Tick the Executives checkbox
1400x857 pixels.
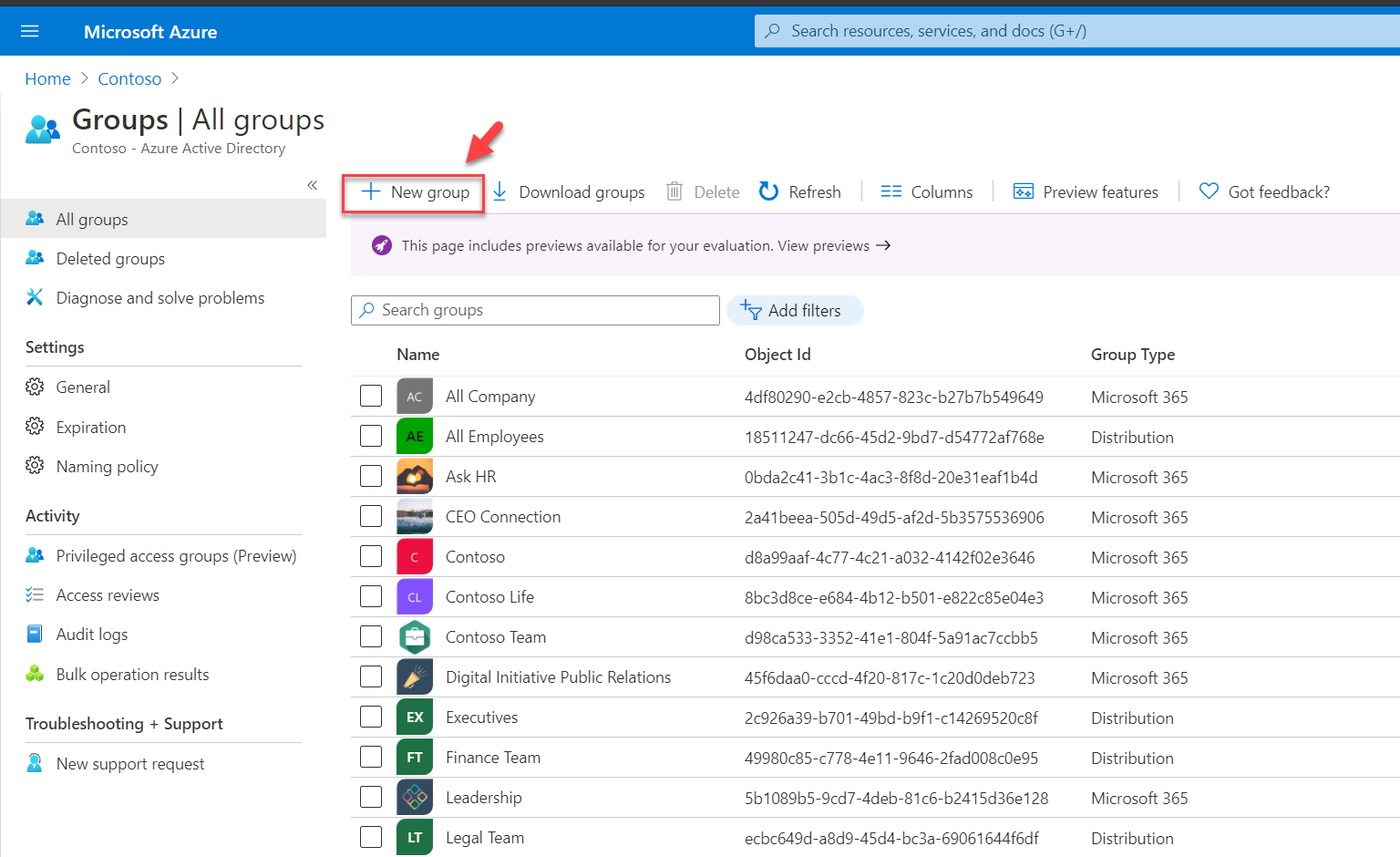[x=371, y=717]
